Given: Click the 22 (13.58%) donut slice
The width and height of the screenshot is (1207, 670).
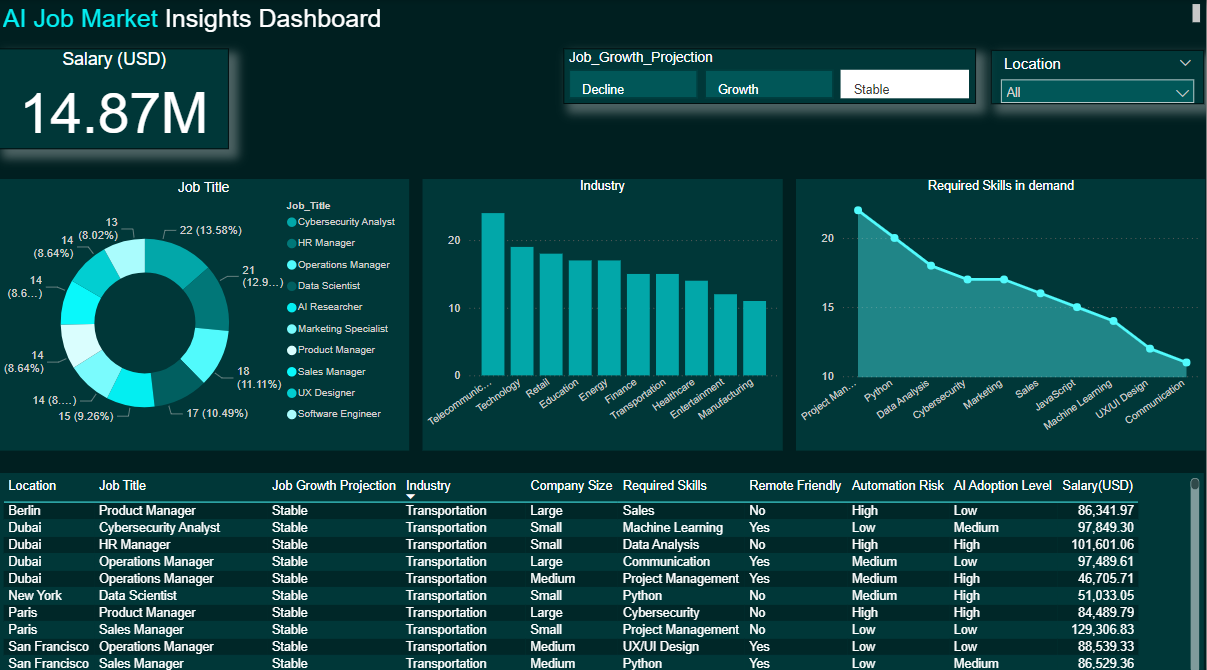Looking at the screenshot, I should pos(172,259).
